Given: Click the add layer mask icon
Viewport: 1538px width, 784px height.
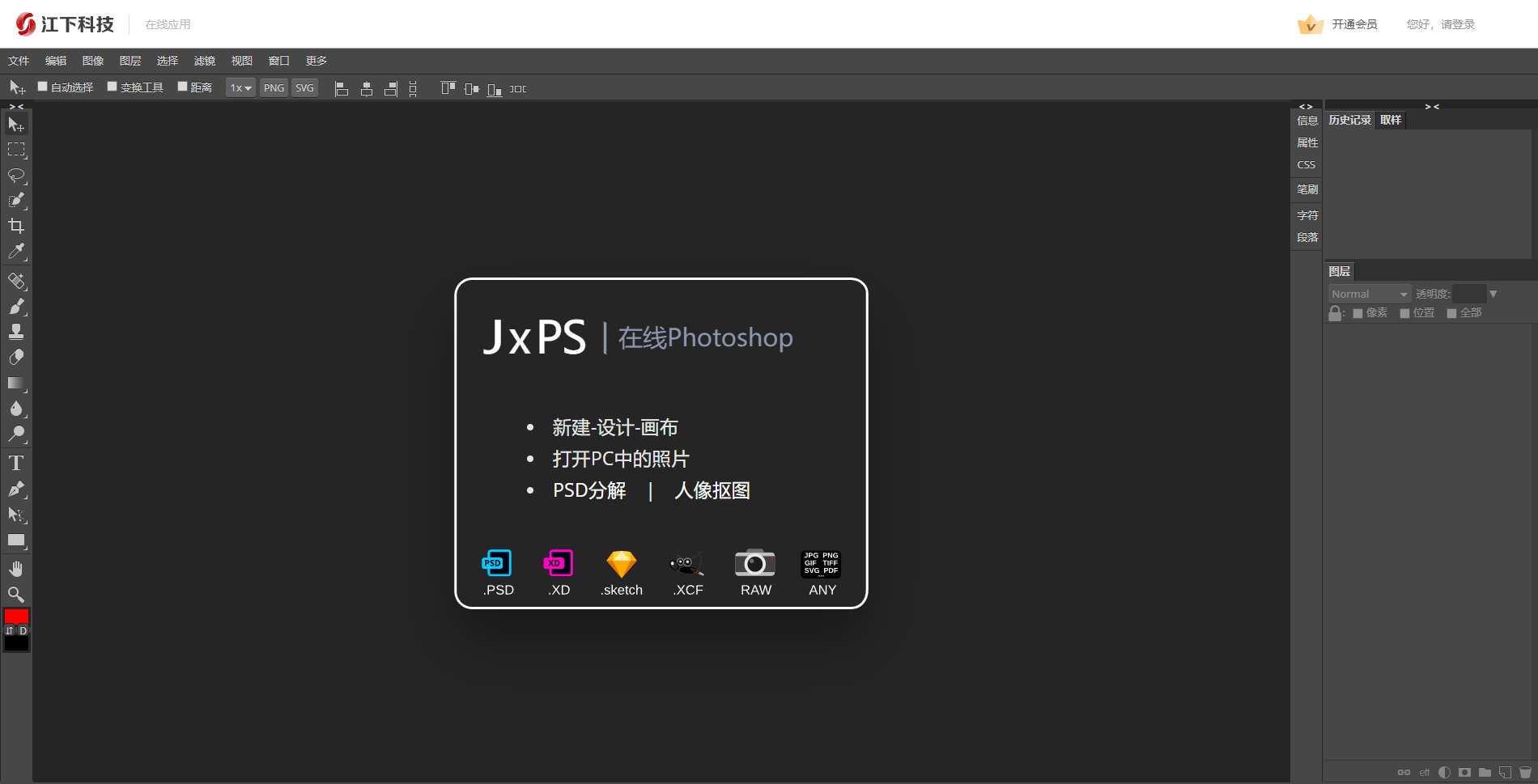Looking at the screenshot, I should click(1464, 773).
